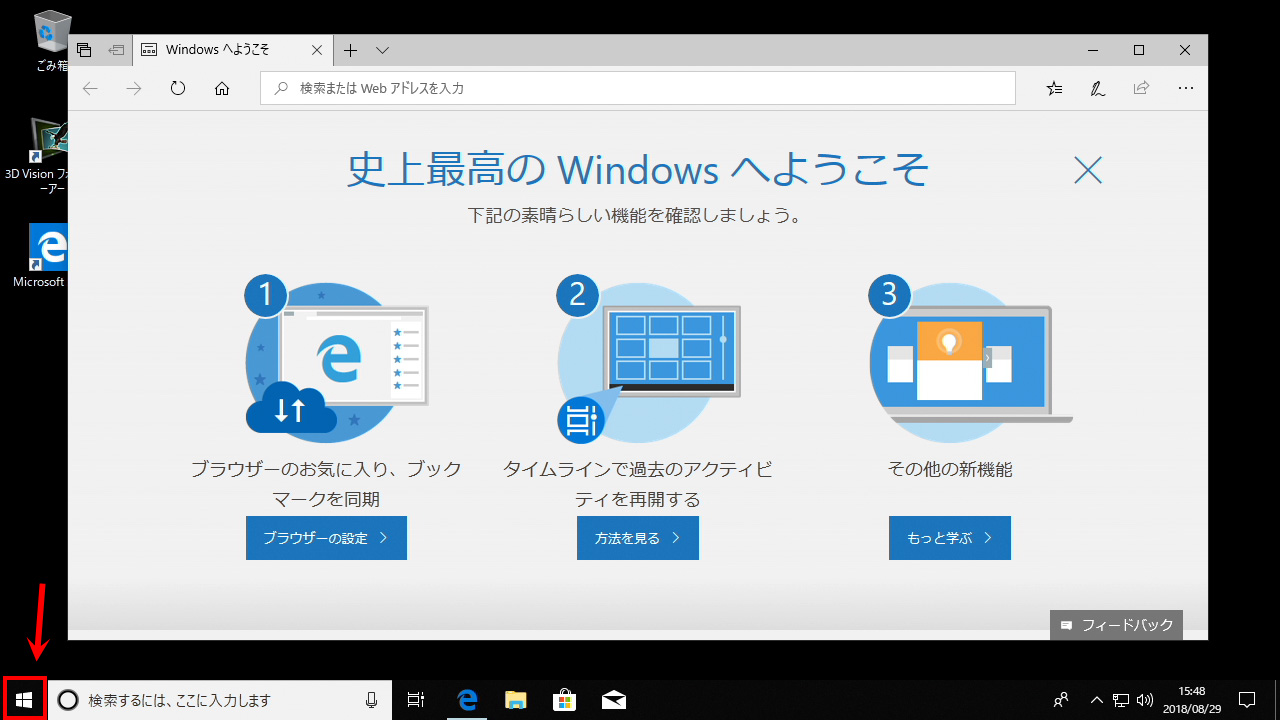The height and width of the screenshot is (720, 1280).
Task: Select the Windows へようこそ tab
Action: tap(233, 50)
